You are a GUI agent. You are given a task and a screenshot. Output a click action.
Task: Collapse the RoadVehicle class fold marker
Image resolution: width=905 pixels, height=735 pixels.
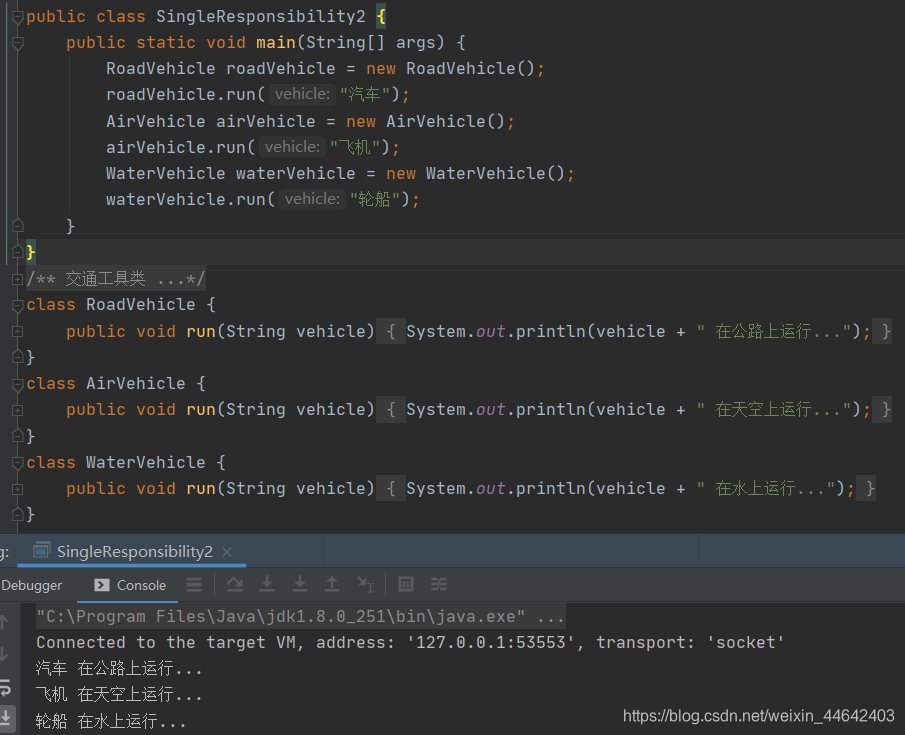pyautogui.click(x=17, y=305)
